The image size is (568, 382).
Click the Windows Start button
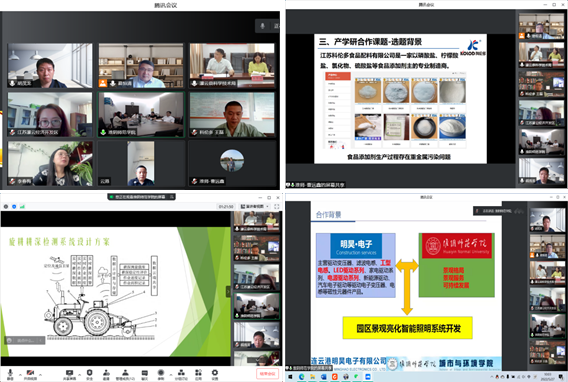291,377
